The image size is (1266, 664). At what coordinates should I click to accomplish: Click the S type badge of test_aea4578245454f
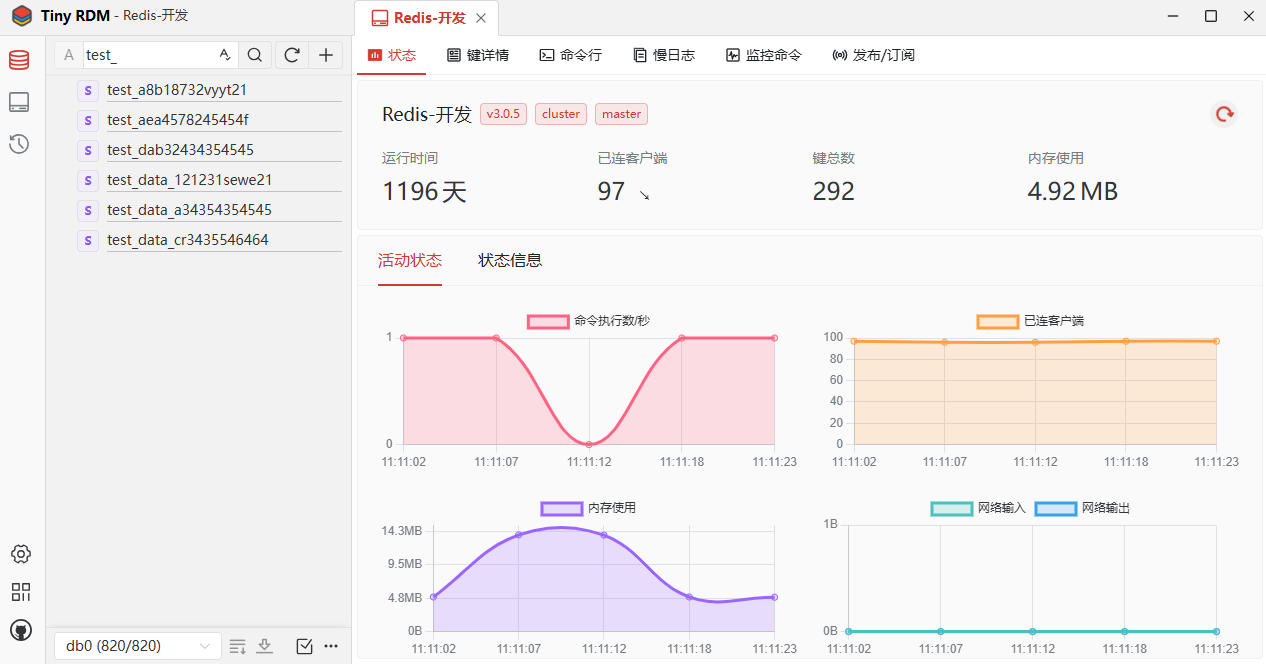coord(88,120)
